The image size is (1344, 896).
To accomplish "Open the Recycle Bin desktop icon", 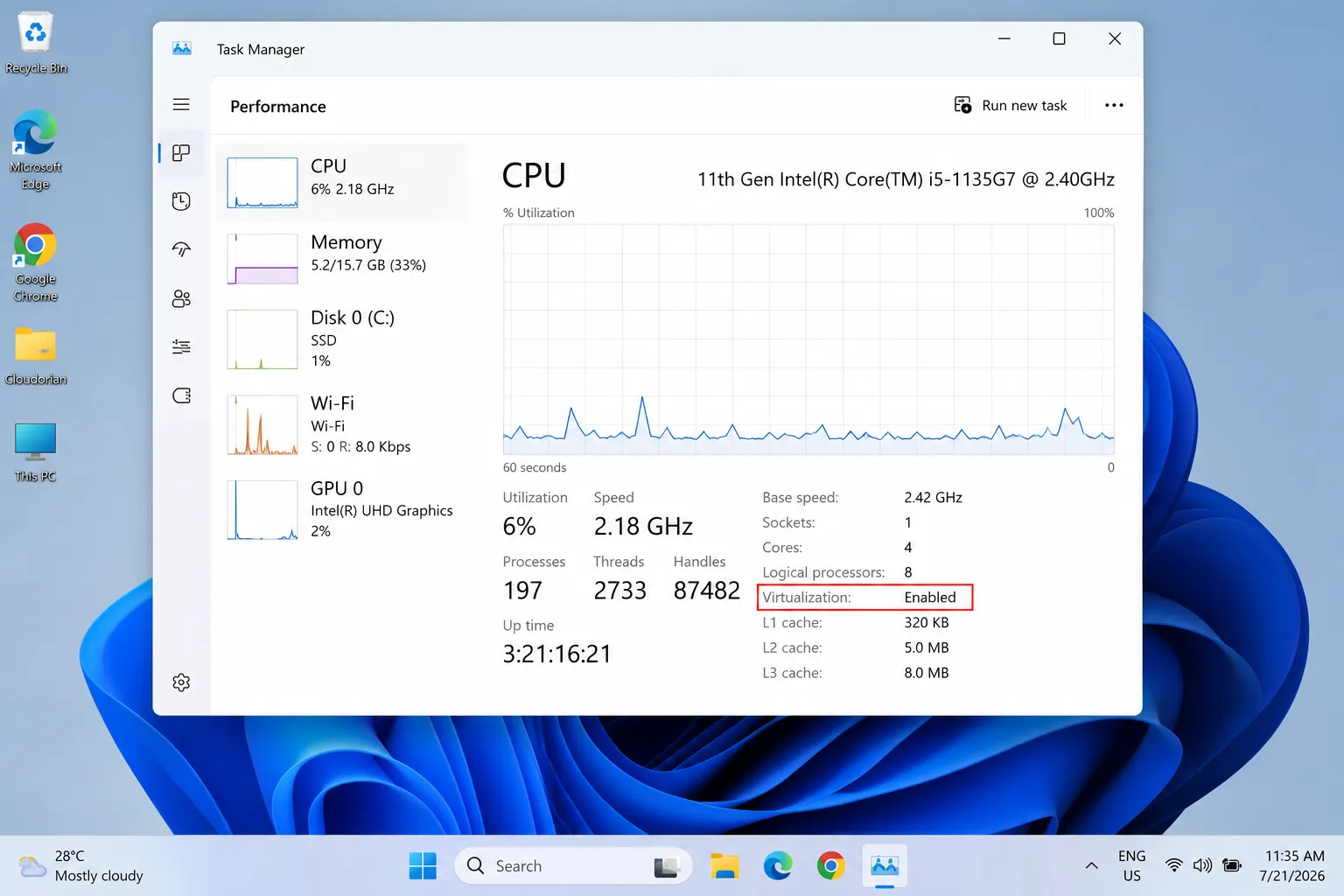I will pos(36,43).
